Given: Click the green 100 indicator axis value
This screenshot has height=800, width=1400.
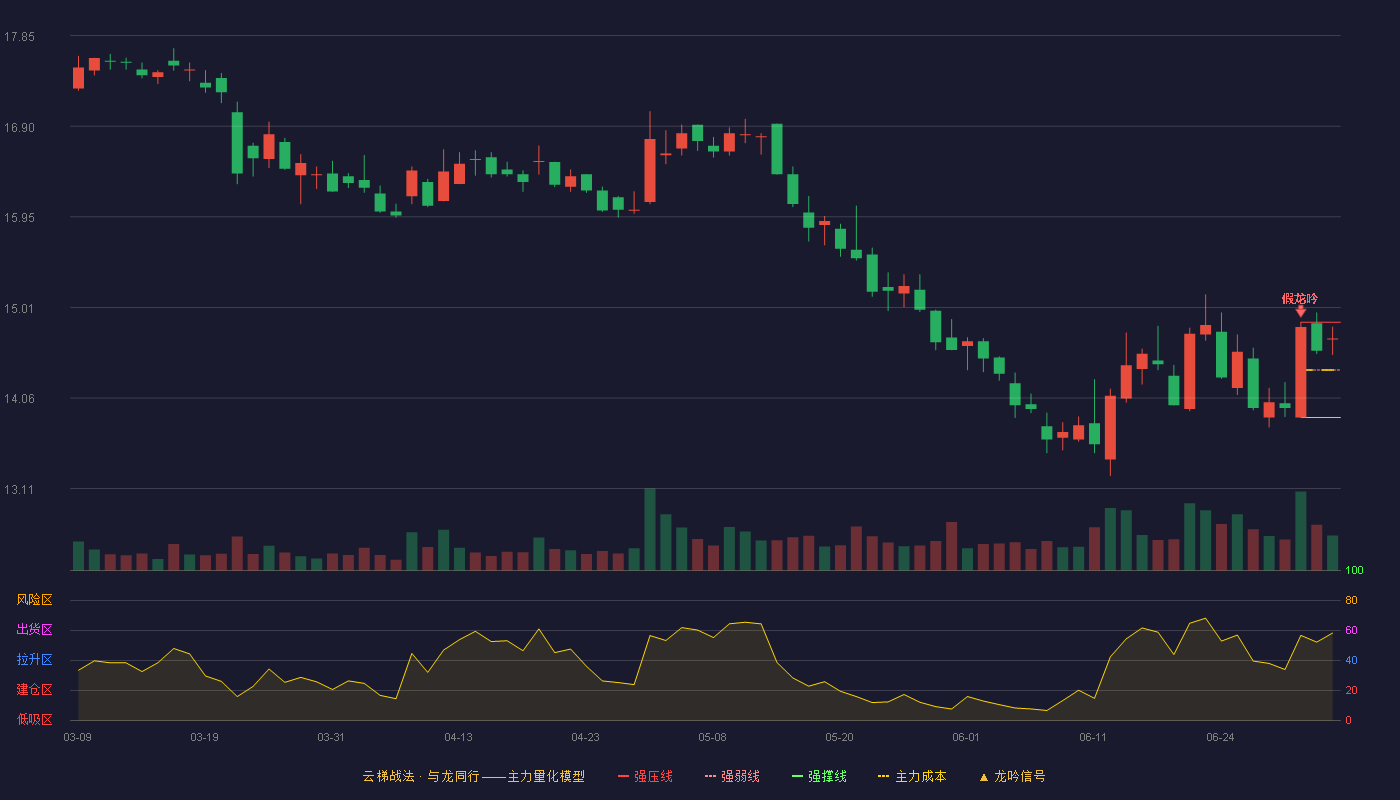Looking at the screenshot, I should tap(1354, 571).
